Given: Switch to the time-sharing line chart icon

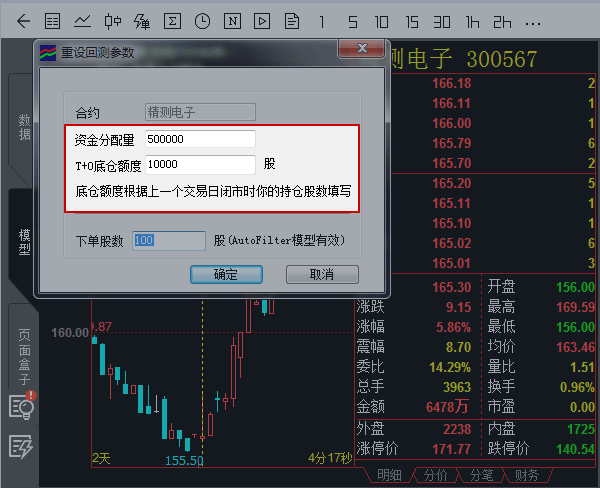Looking at the screenshot, I should click(x=83, y=20).
